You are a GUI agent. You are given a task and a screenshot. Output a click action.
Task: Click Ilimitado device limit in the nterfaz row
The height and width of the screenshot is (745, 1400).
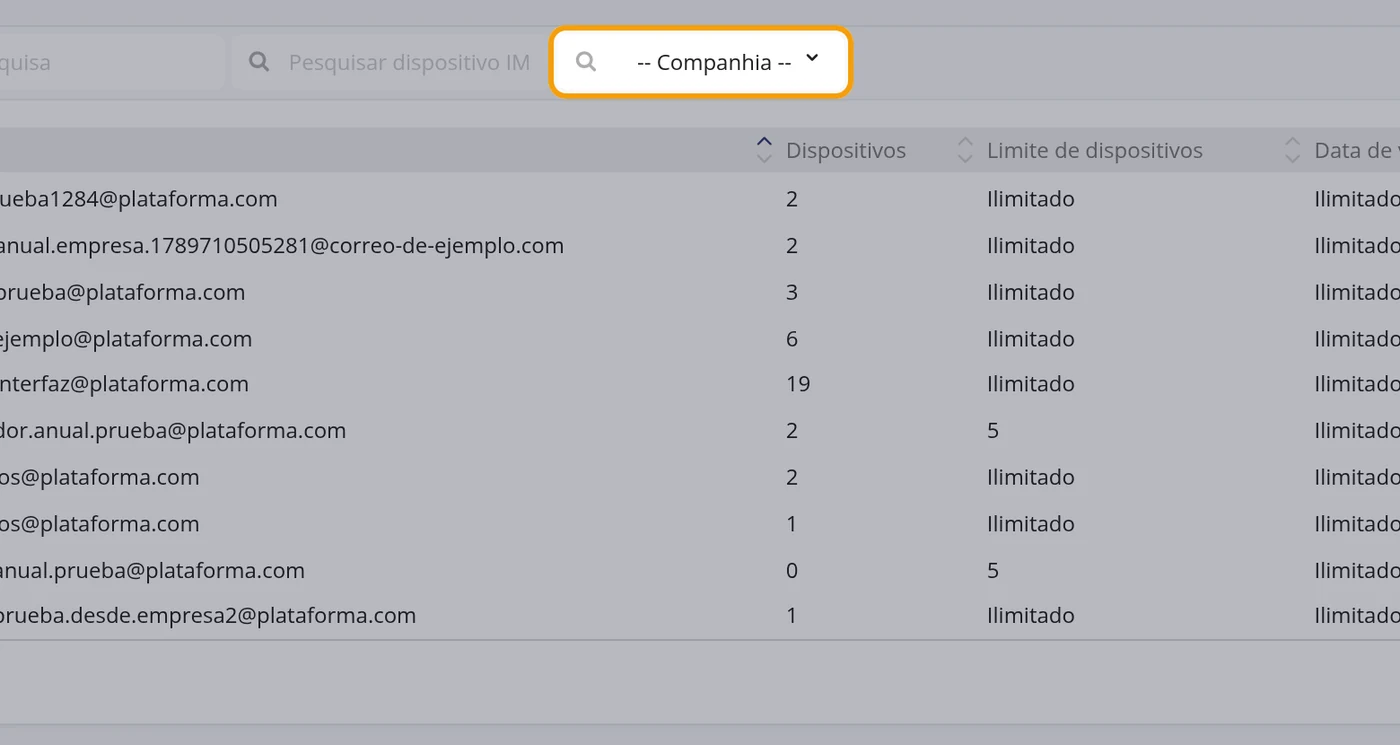(x=1031, y=384)
